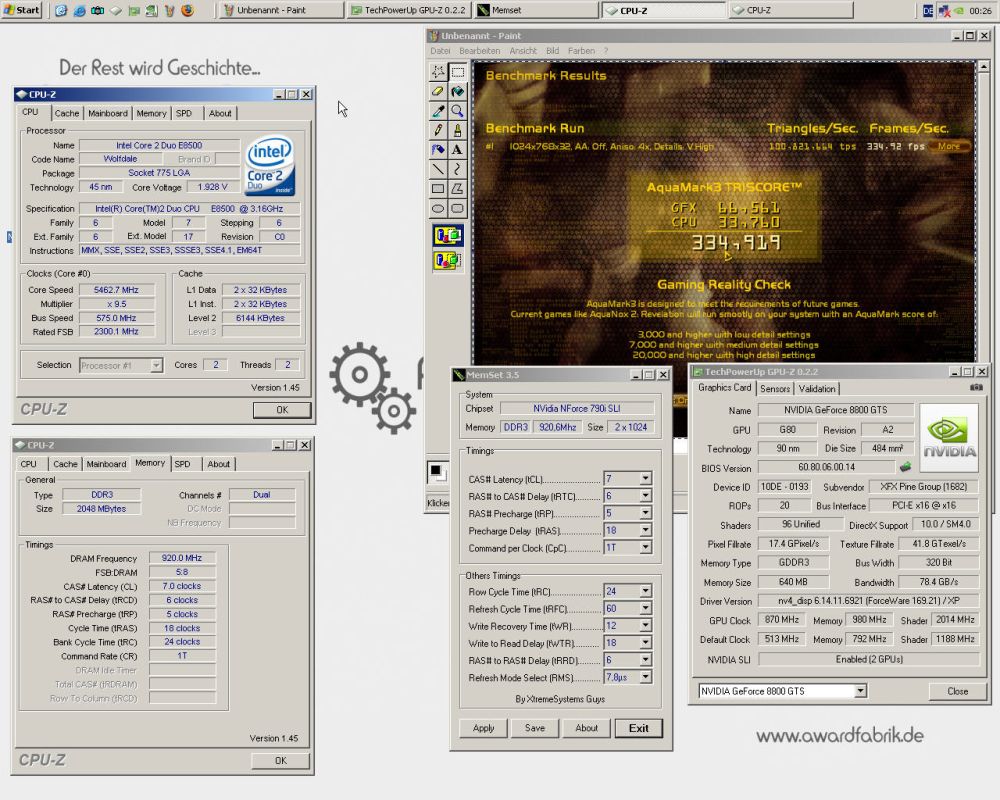
Task: Click the About button in MemSet
Action: point(586,728)
